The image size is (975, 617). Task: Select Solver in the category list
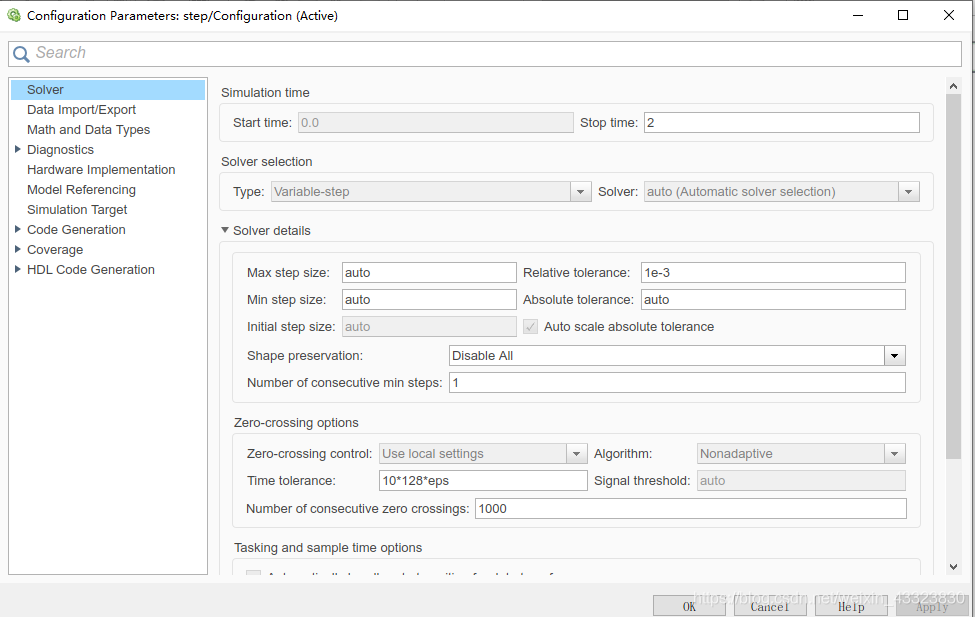point(108,90)
